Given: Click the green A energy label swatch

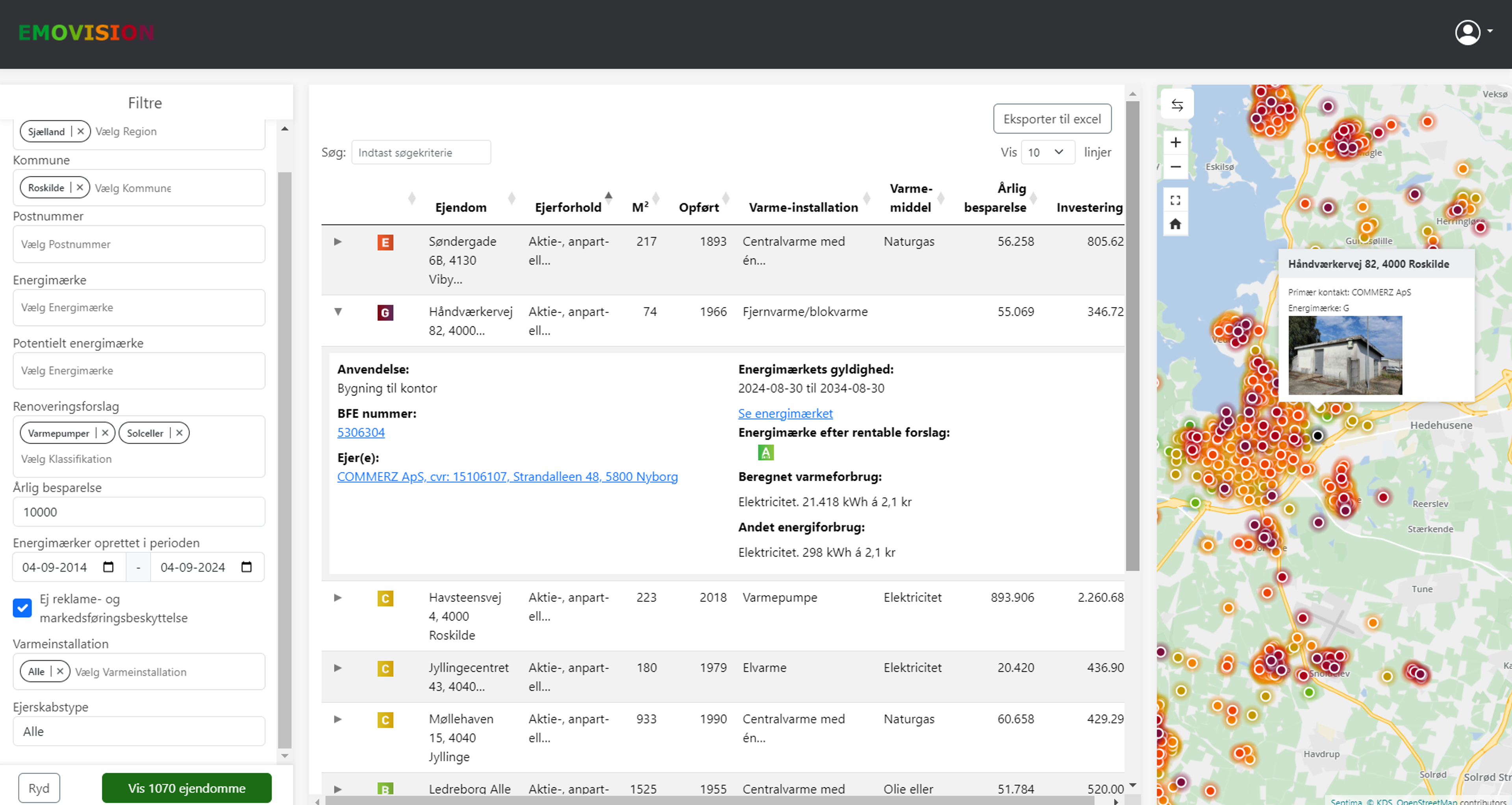Looking at the screenshot, I should (765, 452).
